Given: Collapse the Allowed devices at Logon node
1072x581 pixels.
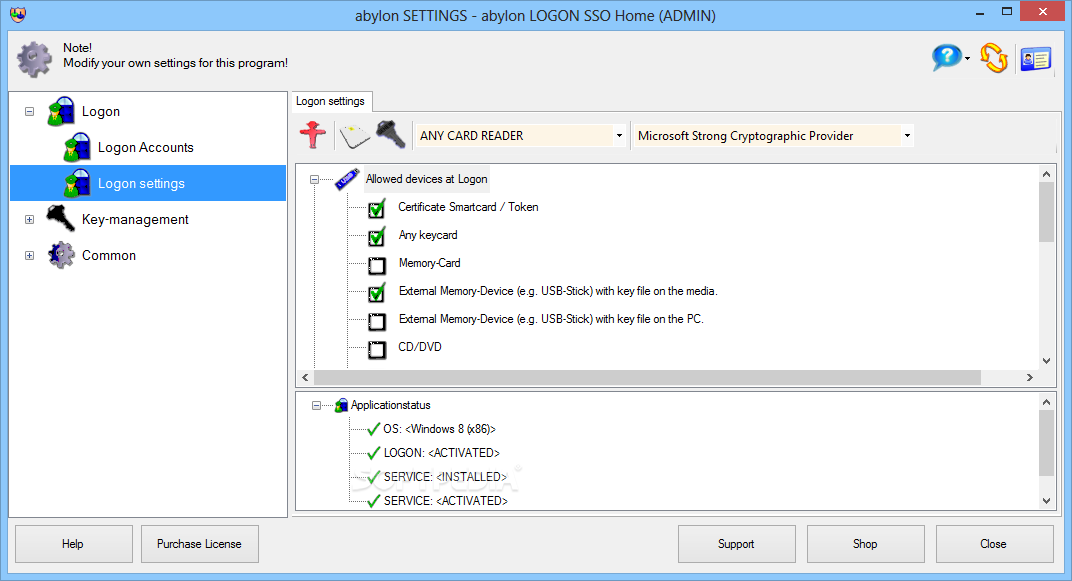Looking at the screenshot, I should coord(314,180).
